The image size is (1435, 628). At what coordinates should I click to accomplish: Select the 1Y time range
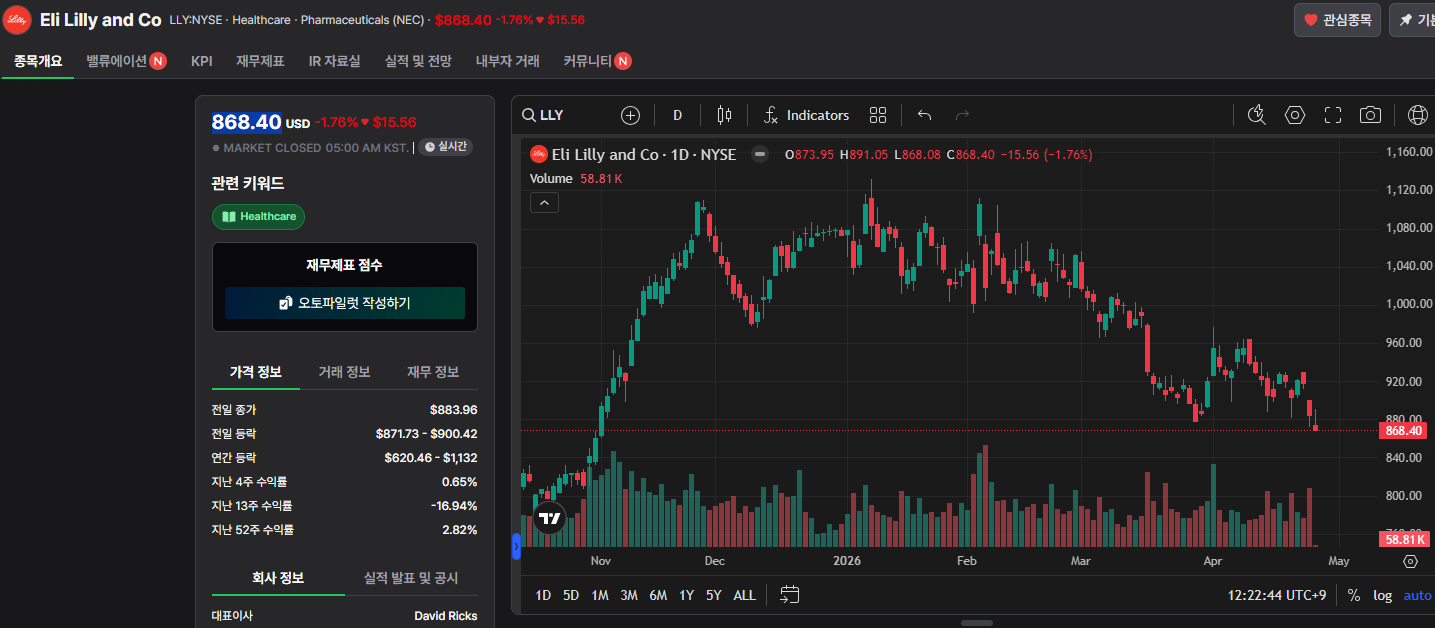[x=686, y=595]
